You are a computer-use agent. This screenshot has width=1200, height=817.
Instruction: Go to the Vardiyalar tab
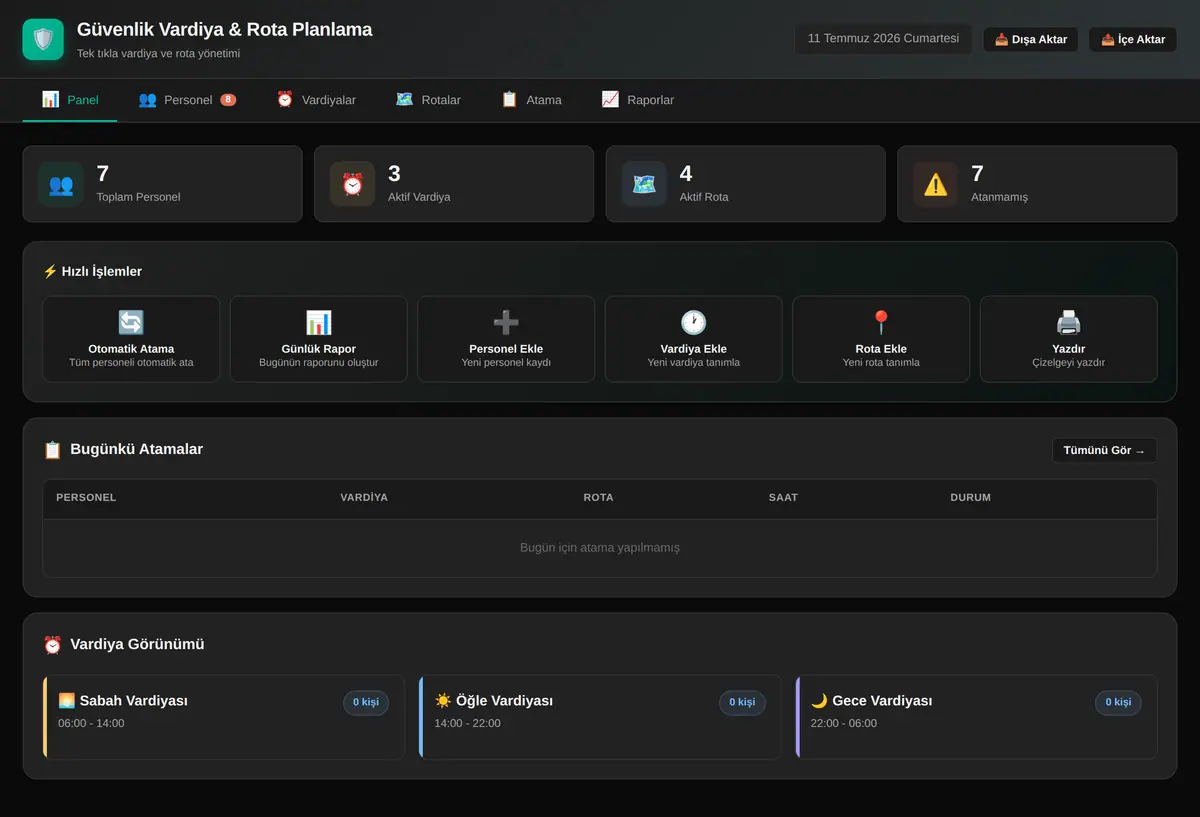tap(315, 100)
